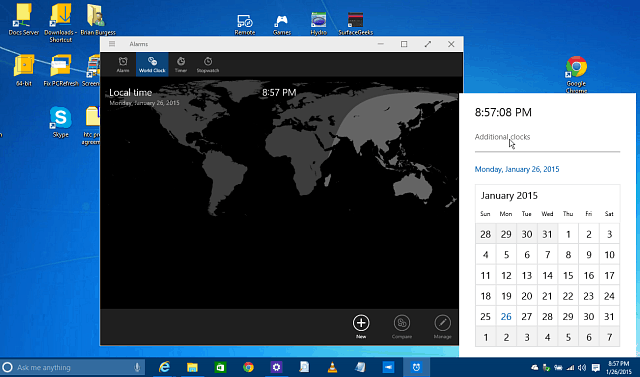Viewport: 640px width, 377px height.
Task: Open the Action Center notification icon
Action: [596, 368]
